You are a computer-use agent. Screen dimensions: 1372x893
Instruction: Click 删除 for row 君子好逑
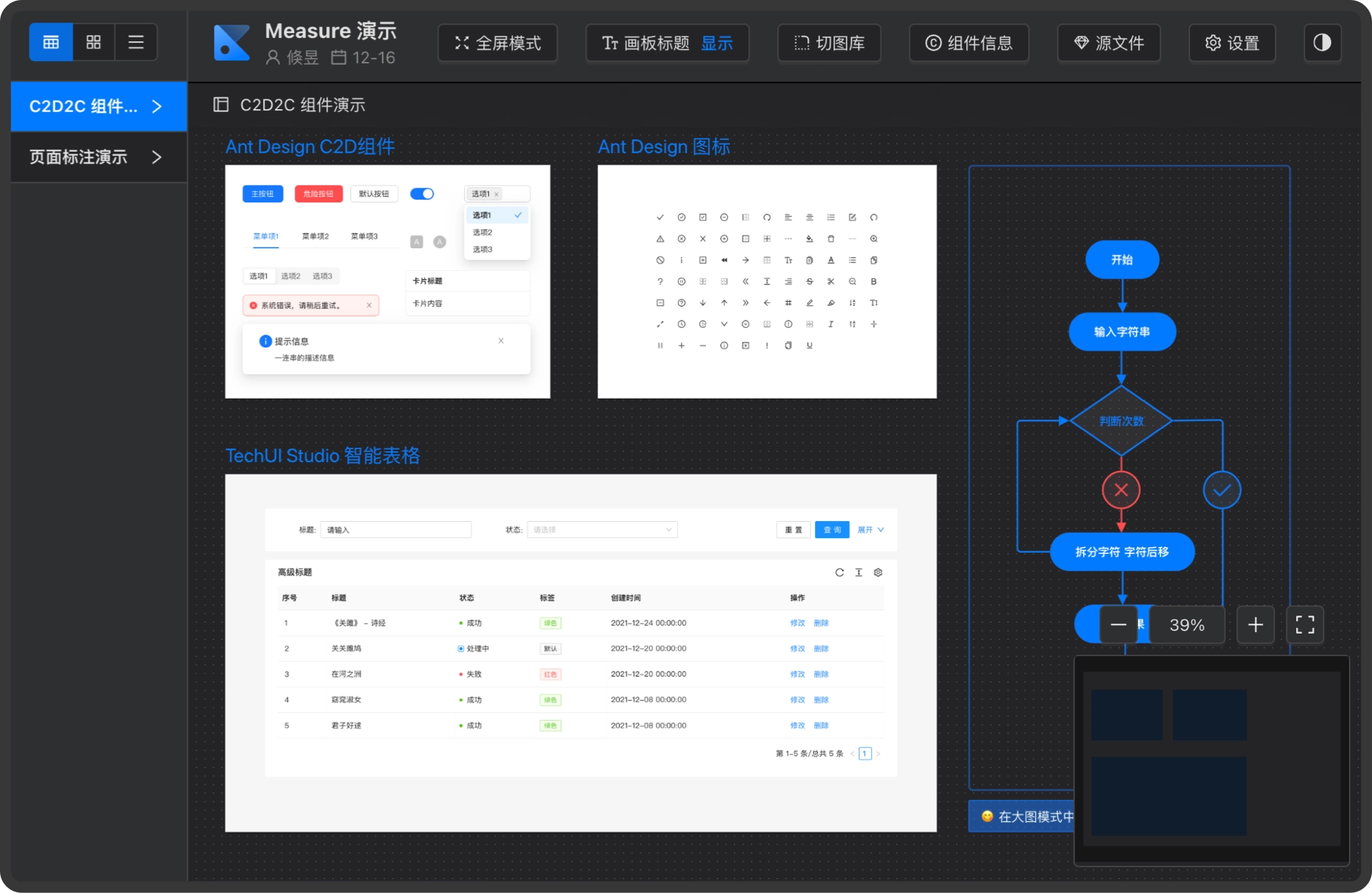coord(821,725)
